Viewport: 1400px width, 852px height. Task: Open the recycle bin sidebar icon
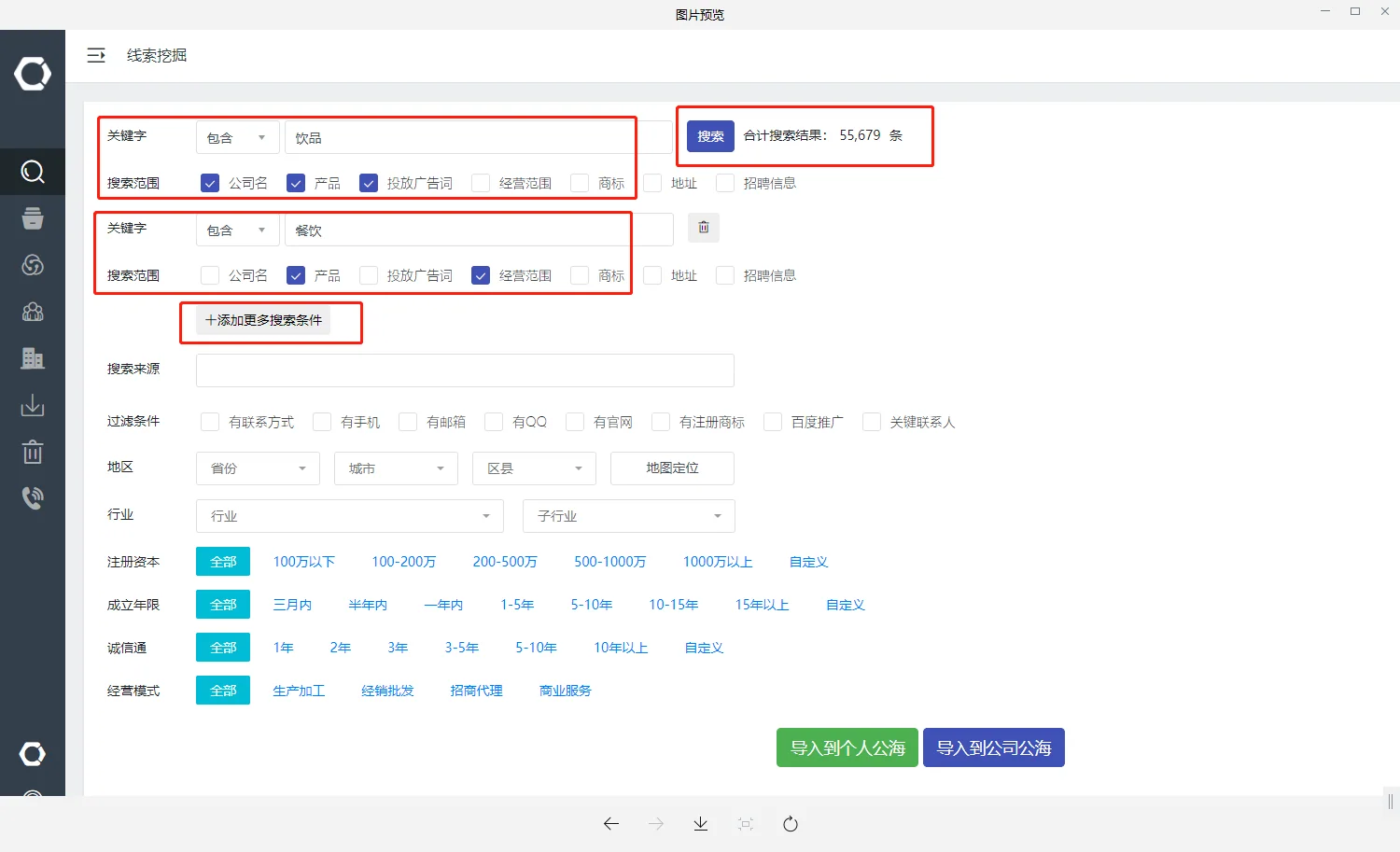click(33, 452)
